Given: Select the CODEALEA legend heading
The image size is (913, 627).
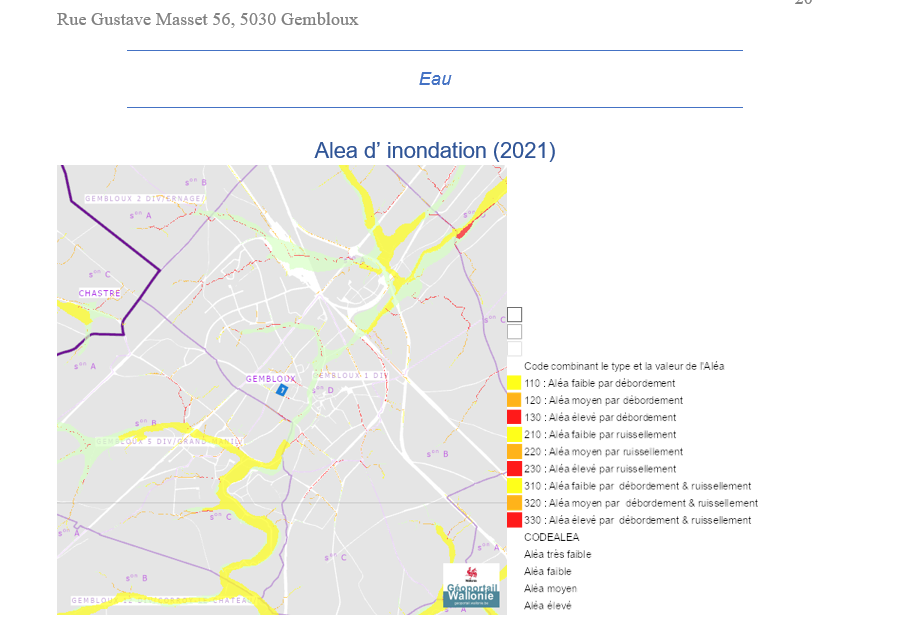Looking at the screenshot, I should coord(551,537).
